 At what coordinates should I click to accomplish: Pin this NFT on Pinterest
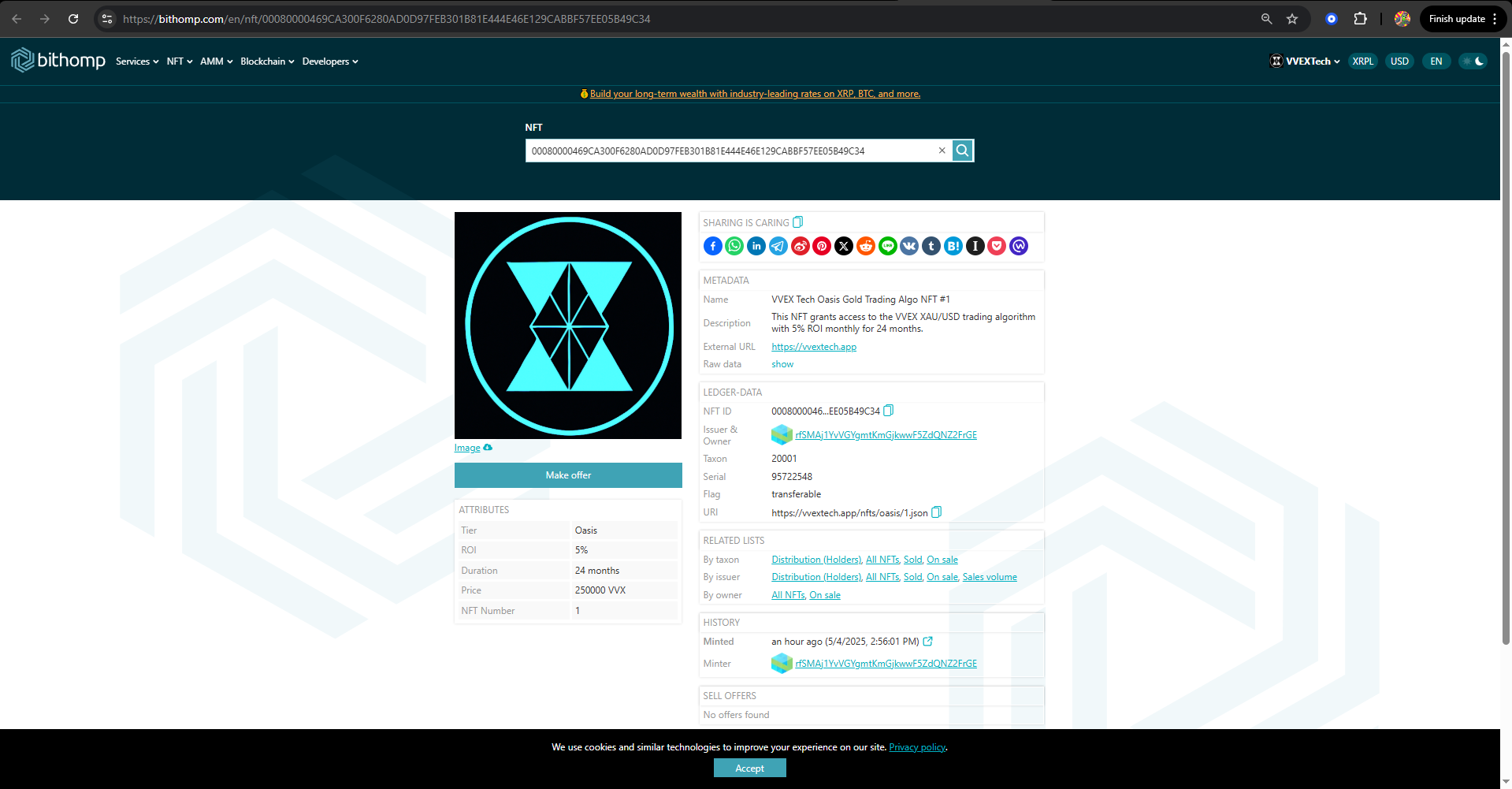[822, 246]
